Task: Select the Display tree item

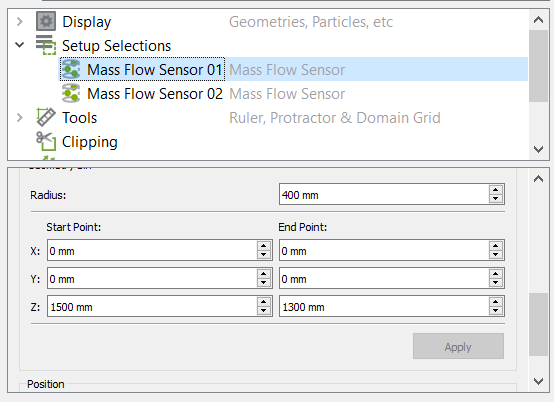Action: pos(87,22)
